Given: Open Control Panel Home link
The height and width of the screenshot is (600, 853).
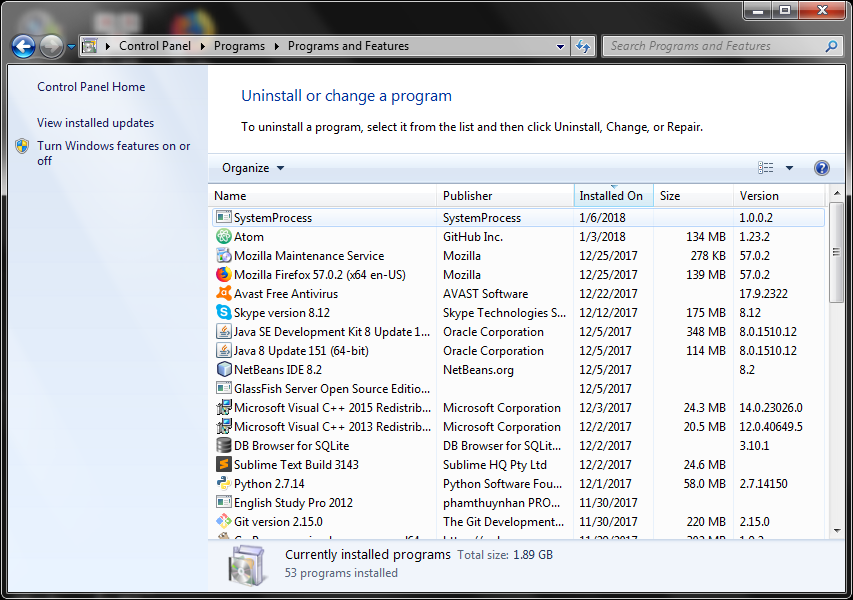Looking at the screenshot, I should tap(91, 87).
